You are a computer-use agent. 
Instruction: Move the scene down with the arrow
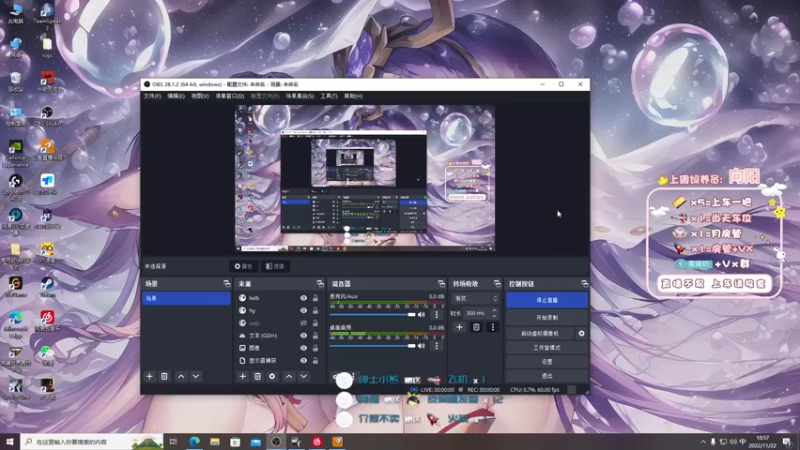click(x=196, y=377)
